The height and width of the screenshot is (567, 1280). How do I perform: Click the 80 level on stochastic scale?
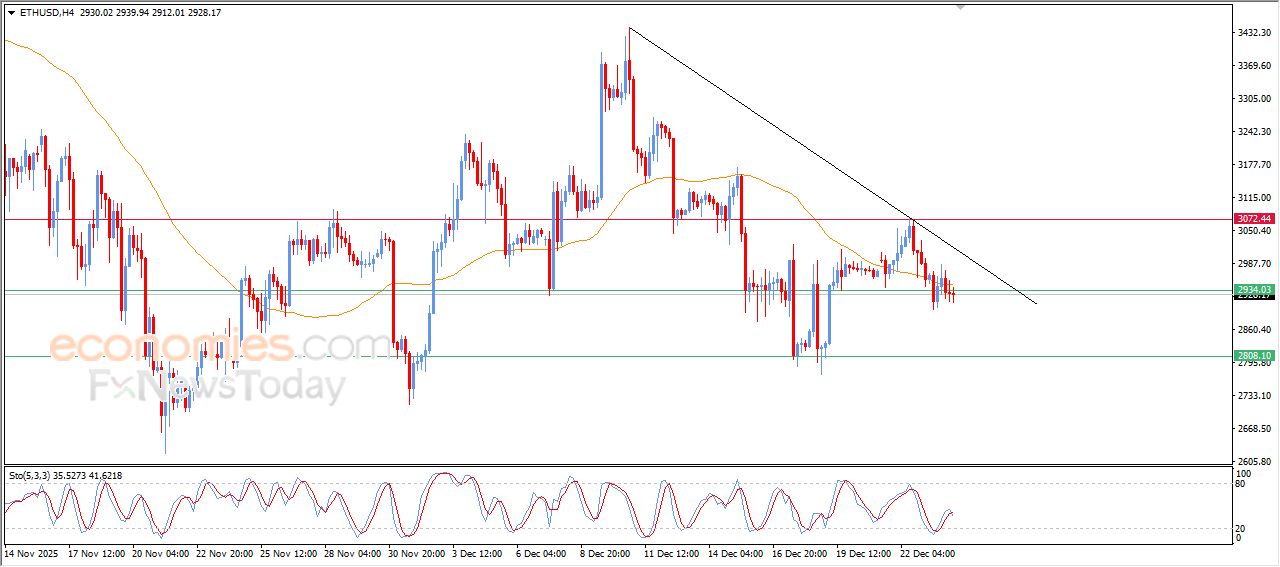[x=1242, y=484]
